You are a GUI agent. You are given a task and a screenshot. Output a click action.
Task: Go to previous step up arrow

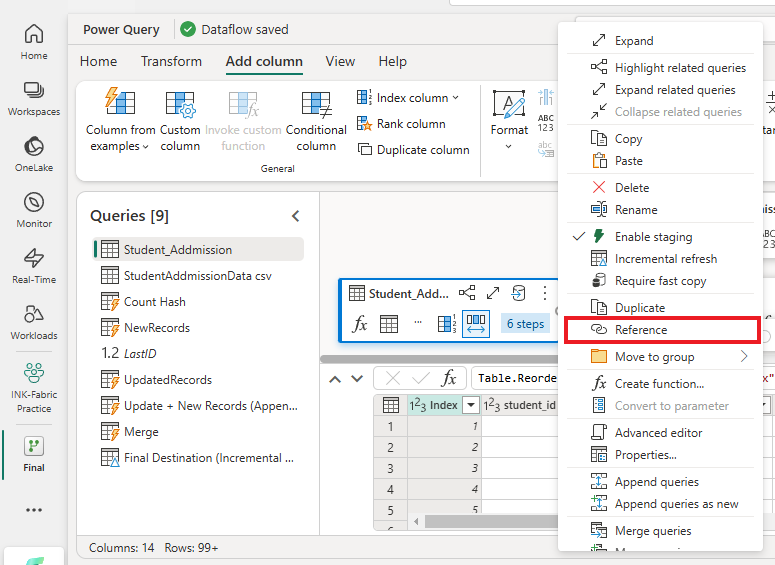[x=335, y=379]
